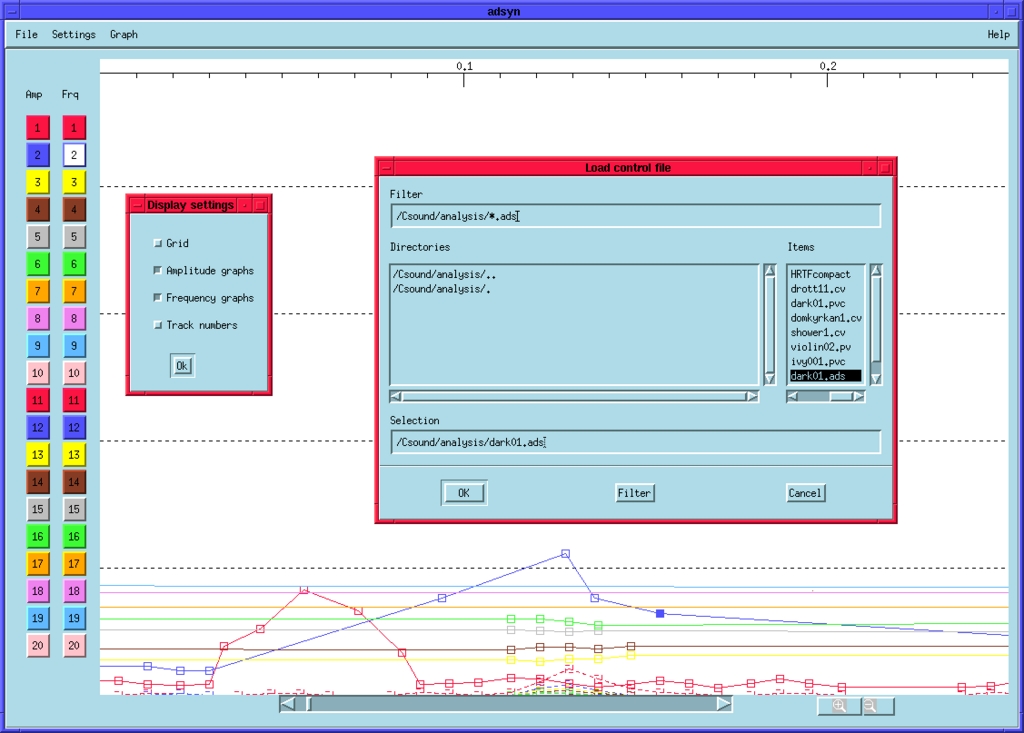The height and width of the screenshot is (733, 1024).
Task: Click Cancel in Load control file dialog
Action: coord(805,492)
